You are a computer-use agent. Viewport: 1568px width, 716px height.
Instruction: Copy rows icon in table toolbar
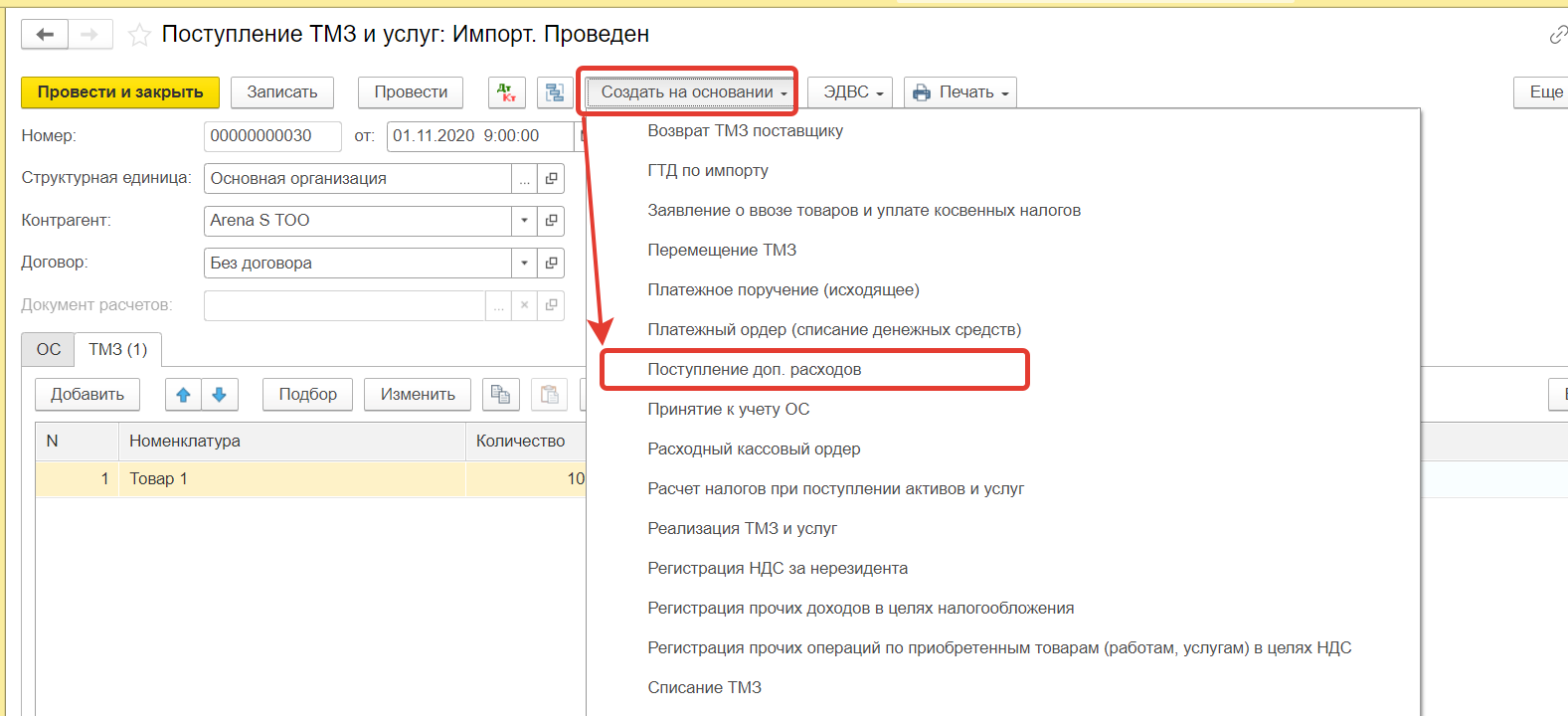(500, 395)
